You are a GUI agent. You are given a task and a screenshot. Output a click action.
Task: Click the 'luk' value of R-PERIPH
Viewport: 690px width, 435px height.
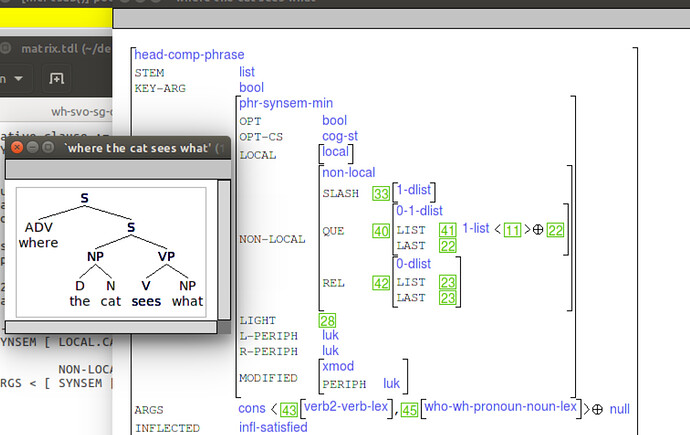point(330,351)
